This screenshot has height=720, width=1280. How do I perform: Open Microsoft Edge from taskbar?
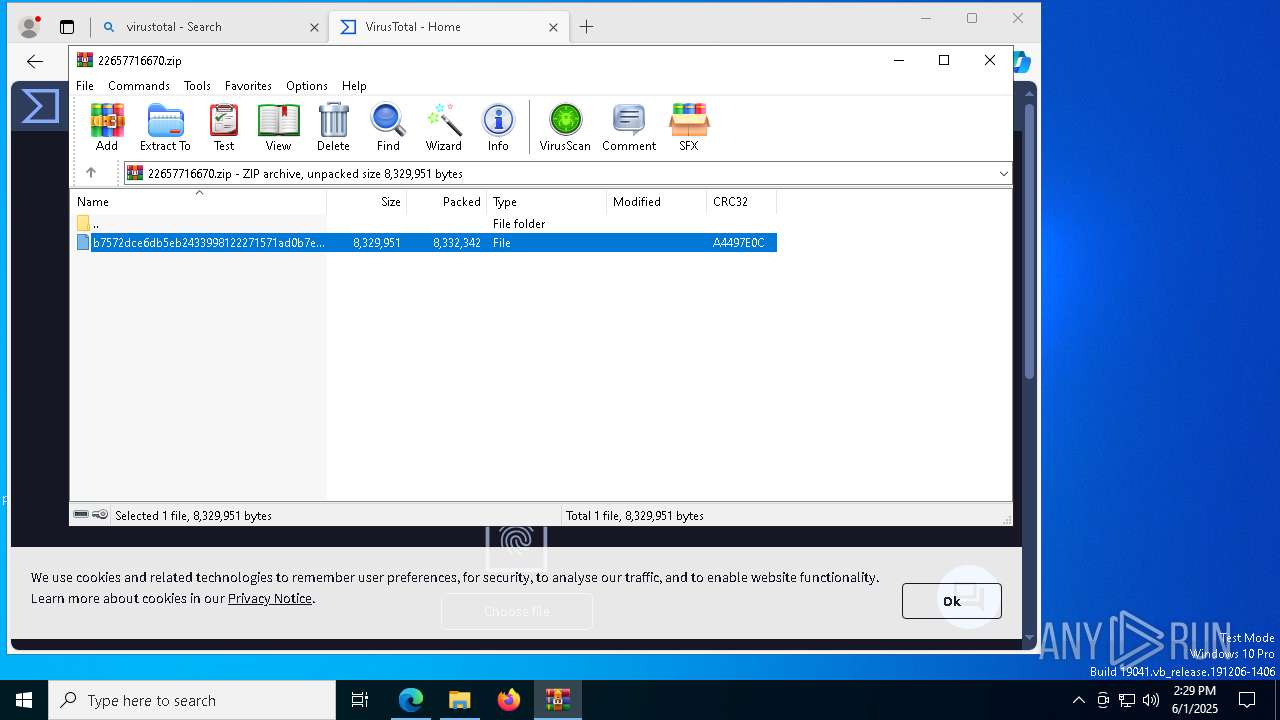tap(411, 700)
